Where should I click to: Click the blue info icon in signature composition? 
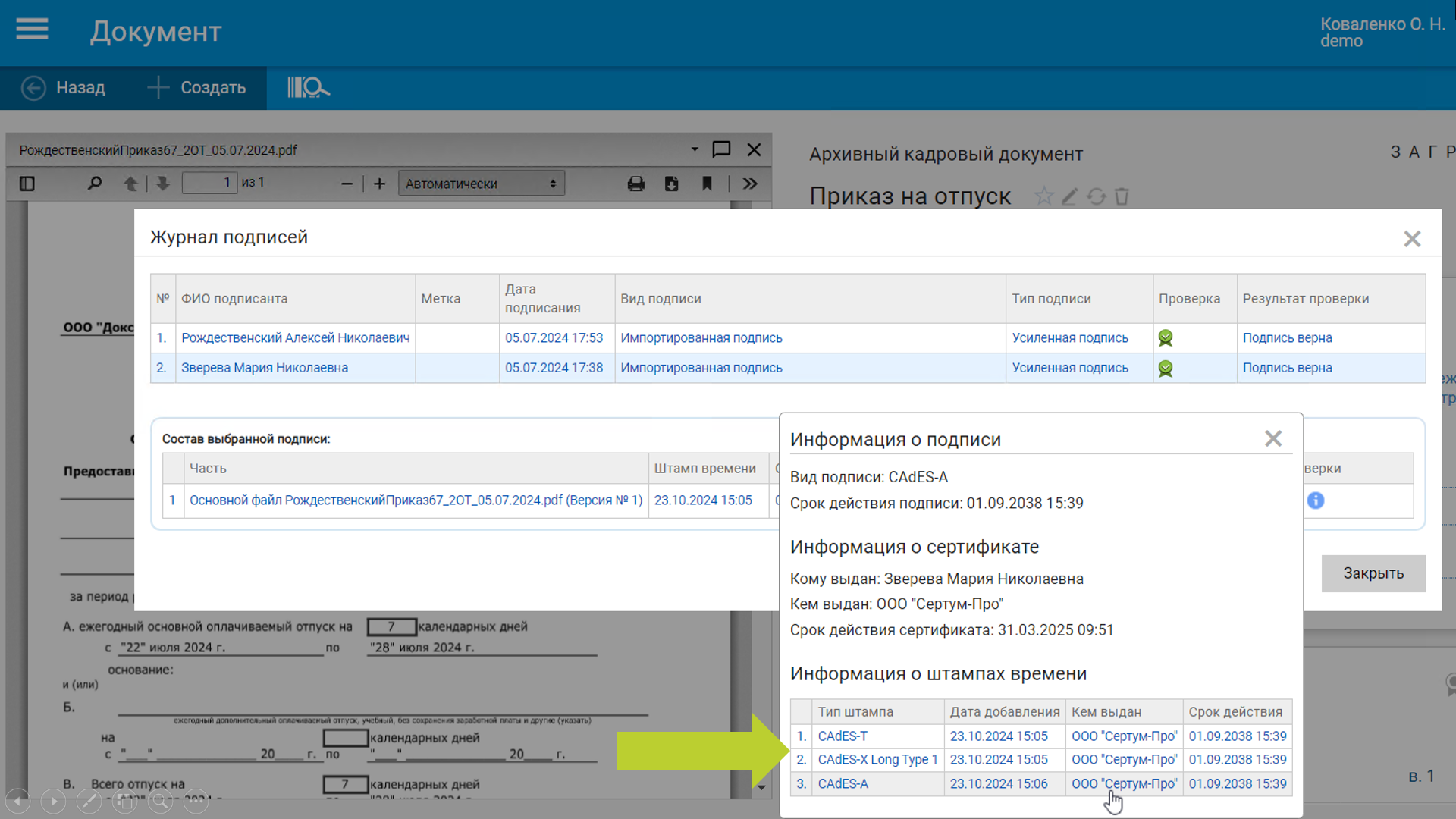pos(1316,500)
